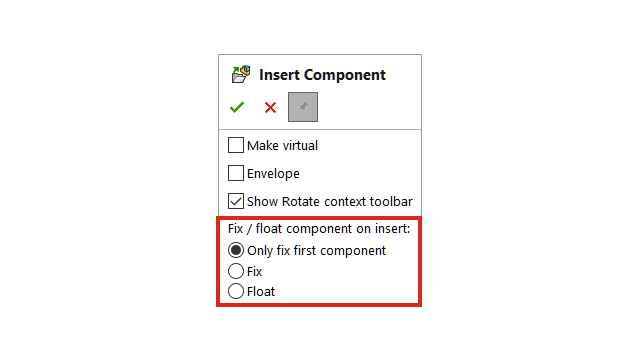This screenshot has width=640, height=360.
Task: Click the Insert Component folder icon
Action: point(241,74)
